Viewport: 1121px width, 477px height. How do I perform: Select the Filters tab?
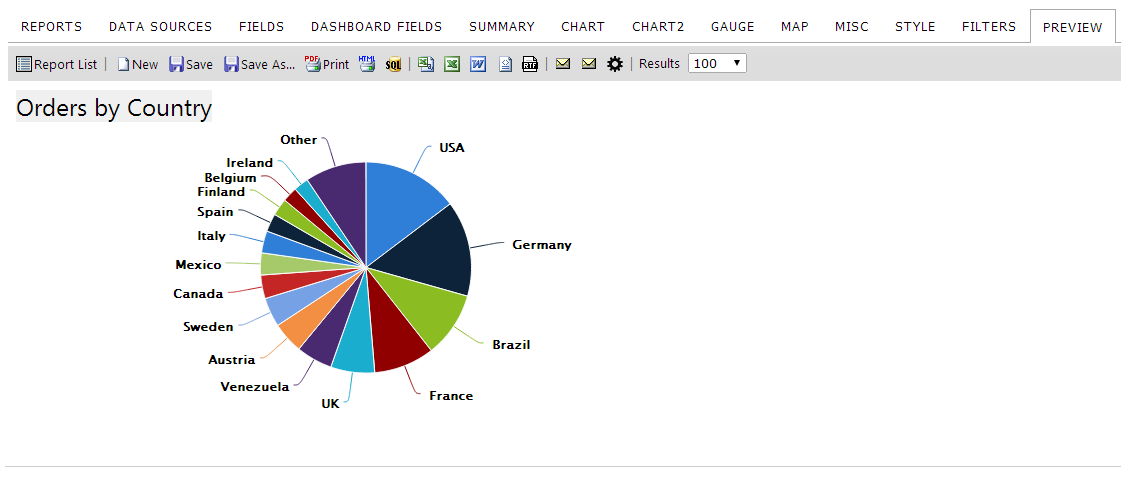point(989,26)
